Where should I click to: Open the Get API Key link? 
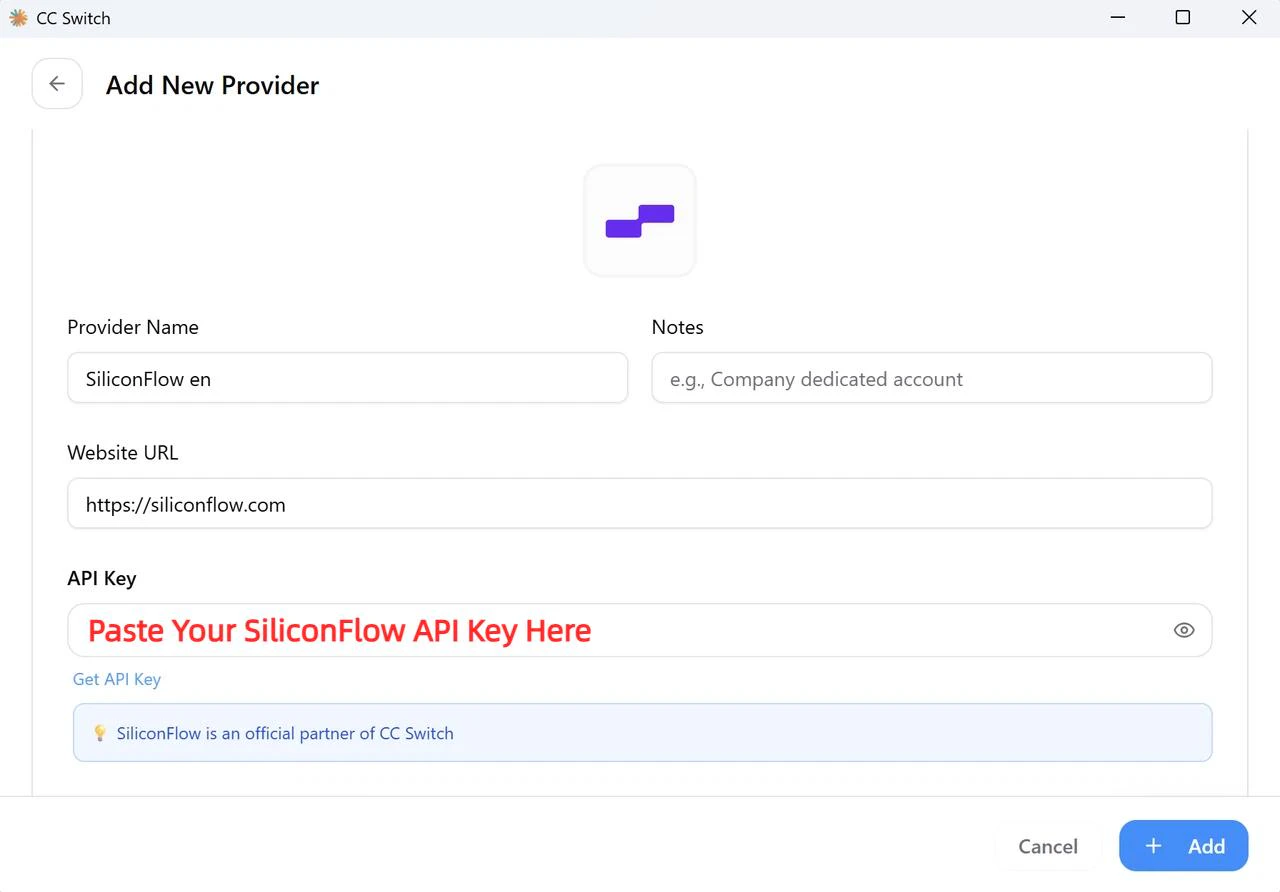pos(117,679)
